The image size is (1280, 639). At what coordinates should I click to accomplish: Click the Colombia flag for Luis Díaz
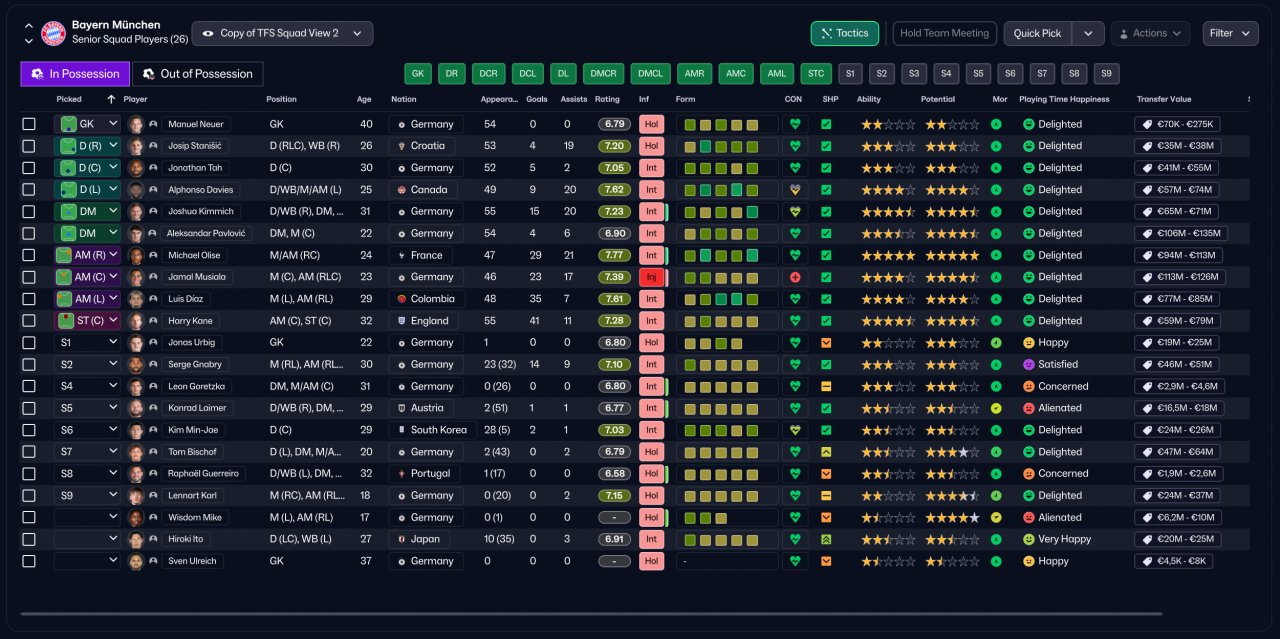coord(401,299)
